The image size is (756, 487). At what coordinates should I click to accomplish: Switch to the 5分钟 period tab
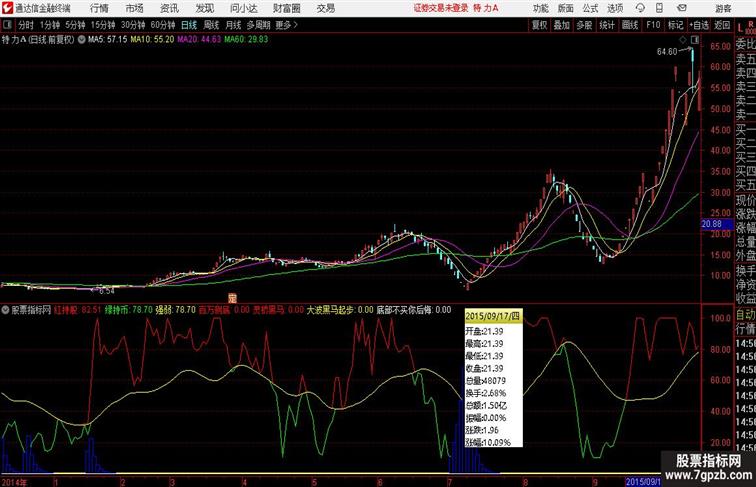[x=75, y=25]
